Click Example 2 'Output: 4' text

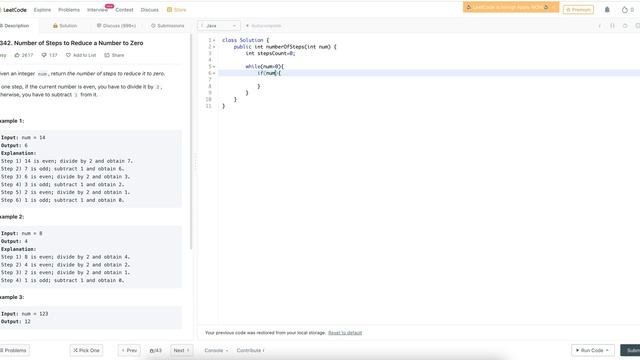(14, 241)
